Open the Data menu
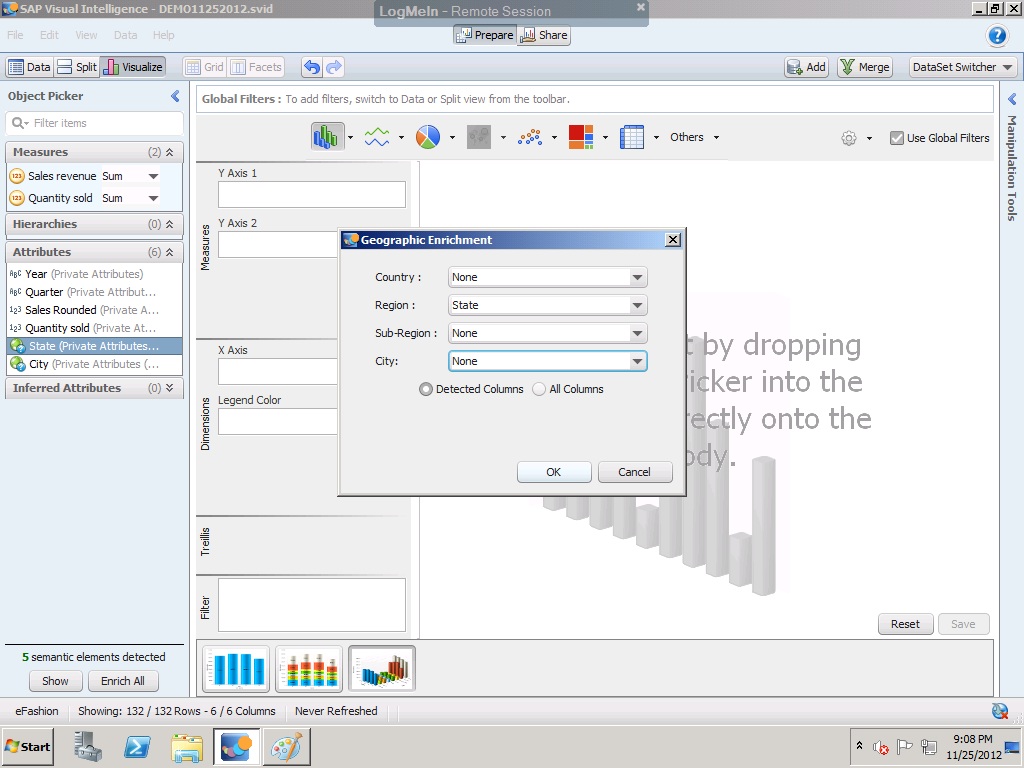Image resolution: width=1024 pixels, height=768 pixels. [x=125, y=35]
